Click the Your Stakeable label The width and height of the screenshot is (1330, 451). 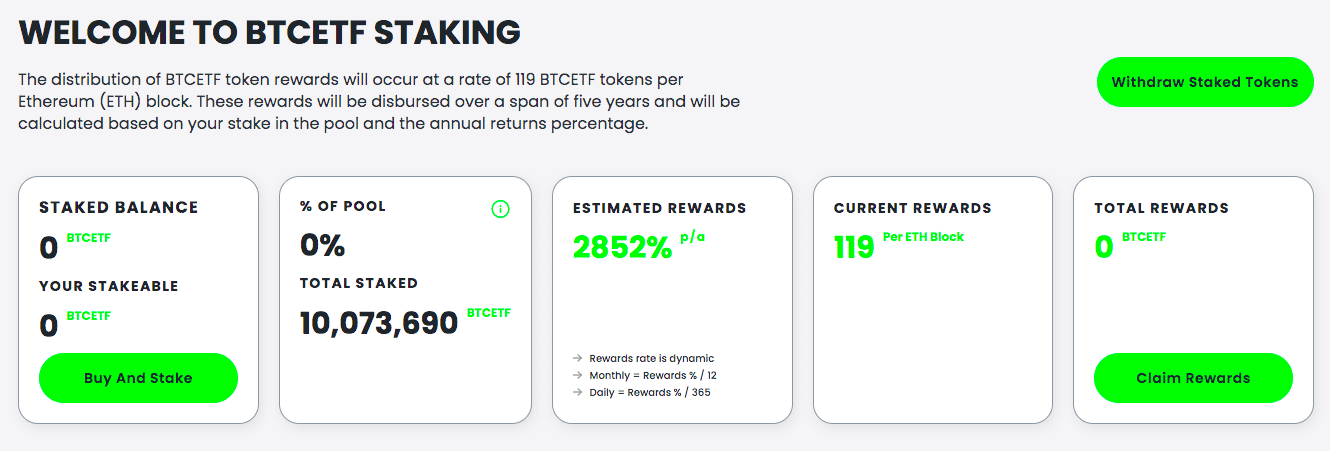click(109, 286)
